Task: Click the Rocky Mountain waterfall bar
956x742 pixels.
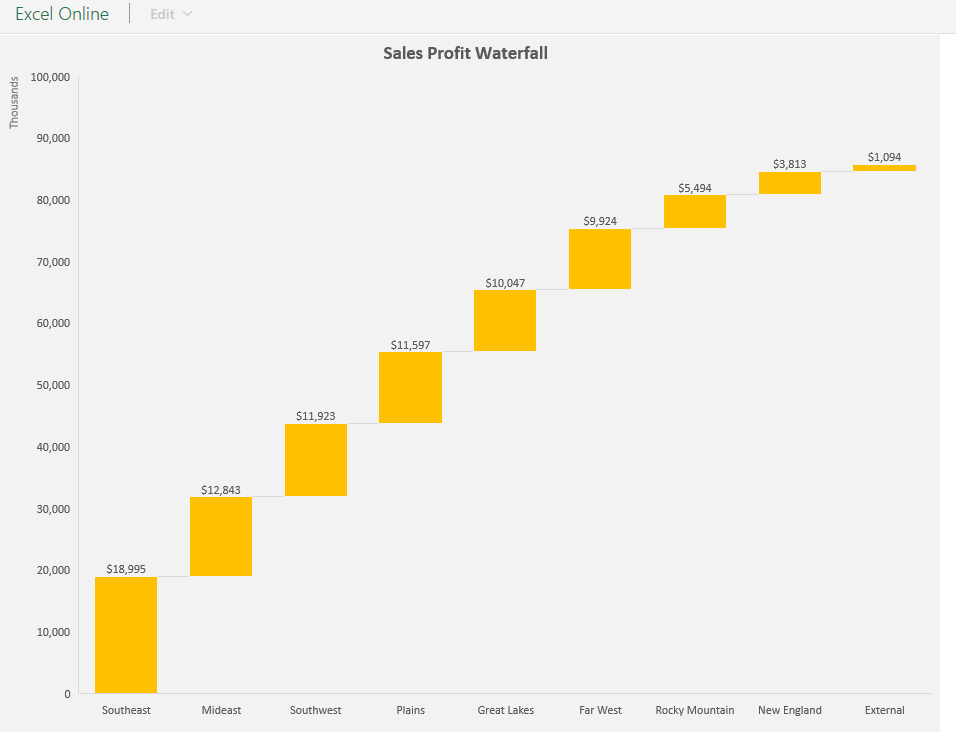Action: 694,211
